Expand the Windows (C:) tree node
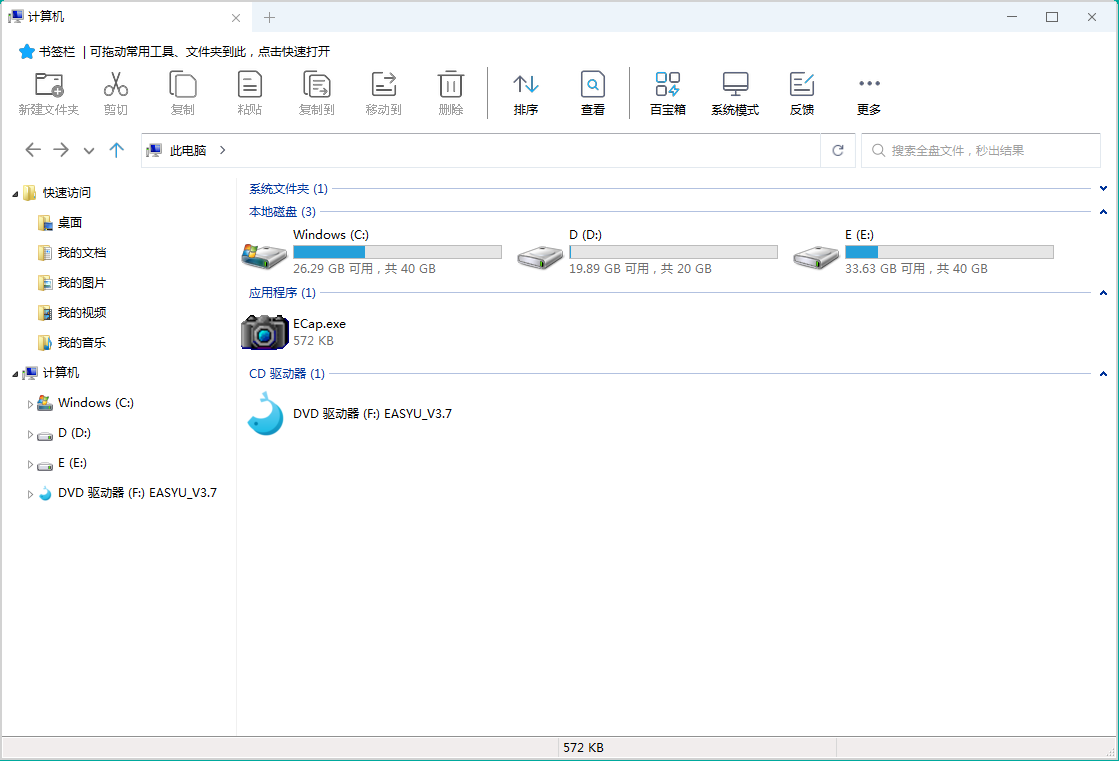The image size is (1119, 761). (x=30, y=404)
